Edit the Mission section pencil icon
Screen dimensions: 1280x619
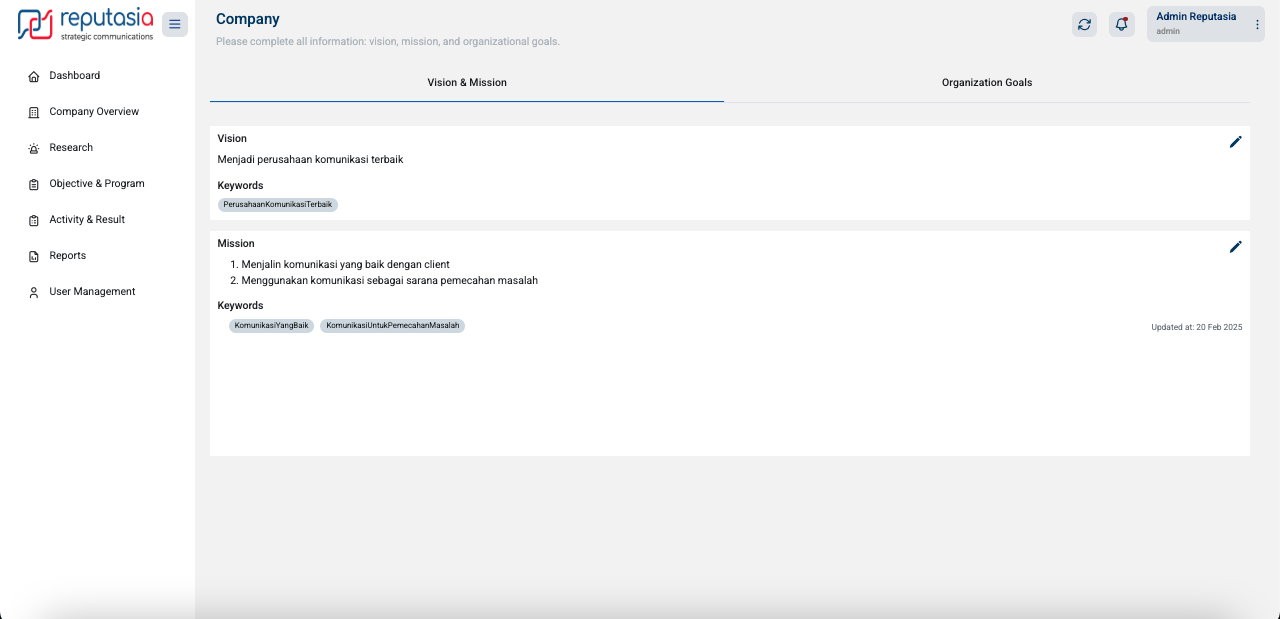[1235, 247]
